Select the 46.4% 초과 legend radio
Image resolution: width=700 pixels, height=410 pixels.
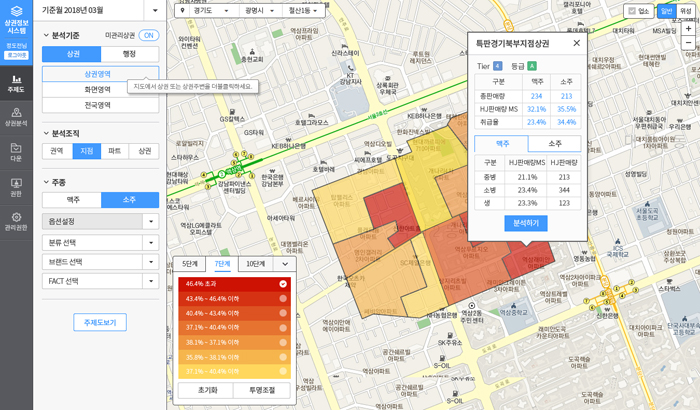pos(283,284)
